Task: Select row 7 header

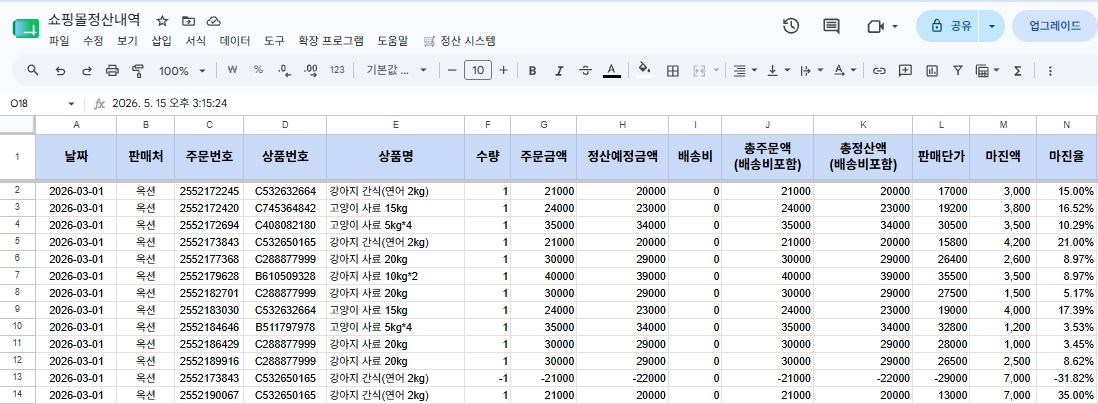Action: pyautogui.click(x=18, y=276)
